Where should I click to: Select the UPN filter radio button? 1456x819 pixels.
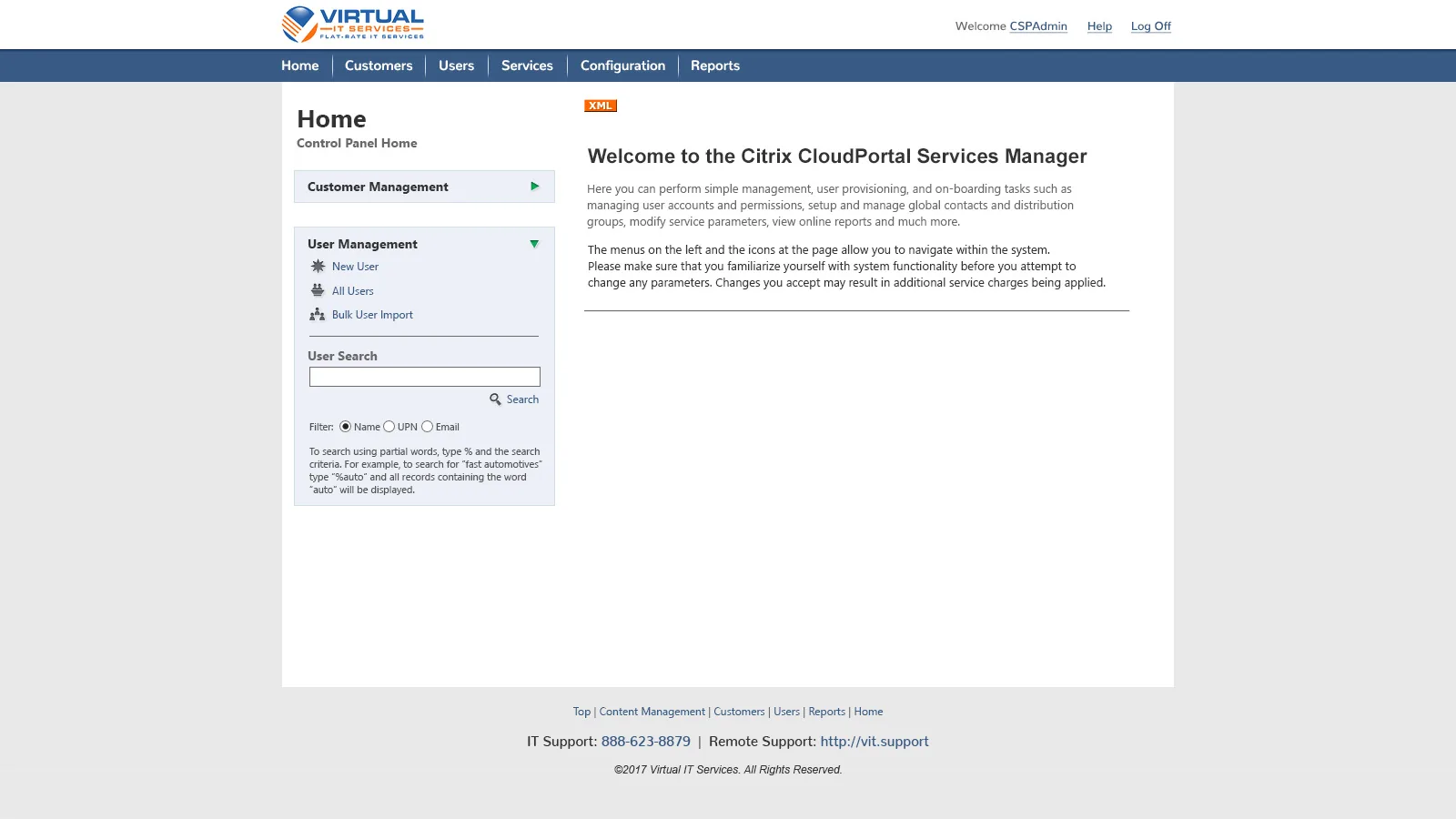coord(389,427)
